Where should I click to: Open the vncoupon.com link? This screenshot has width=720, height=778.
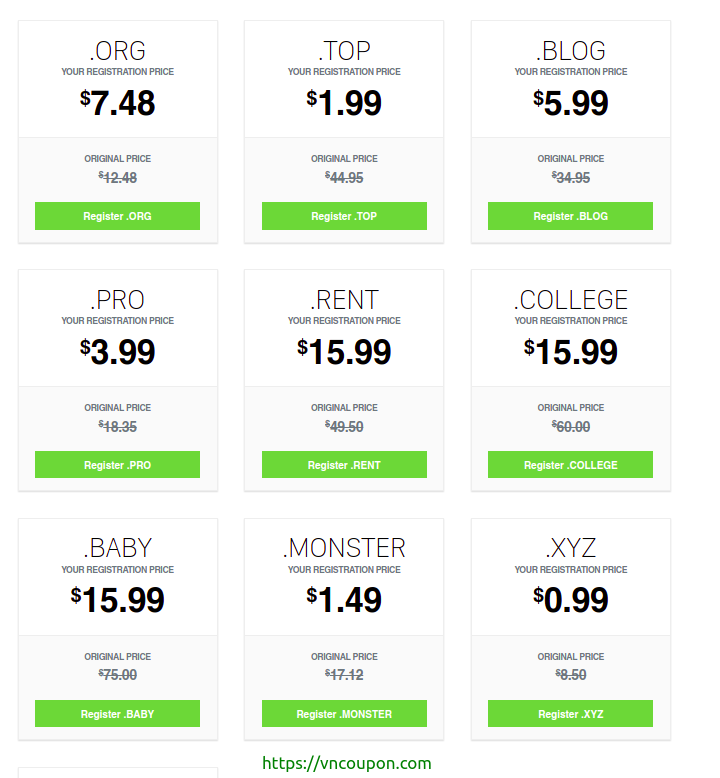pyautogui.click(x=346, y=763)
